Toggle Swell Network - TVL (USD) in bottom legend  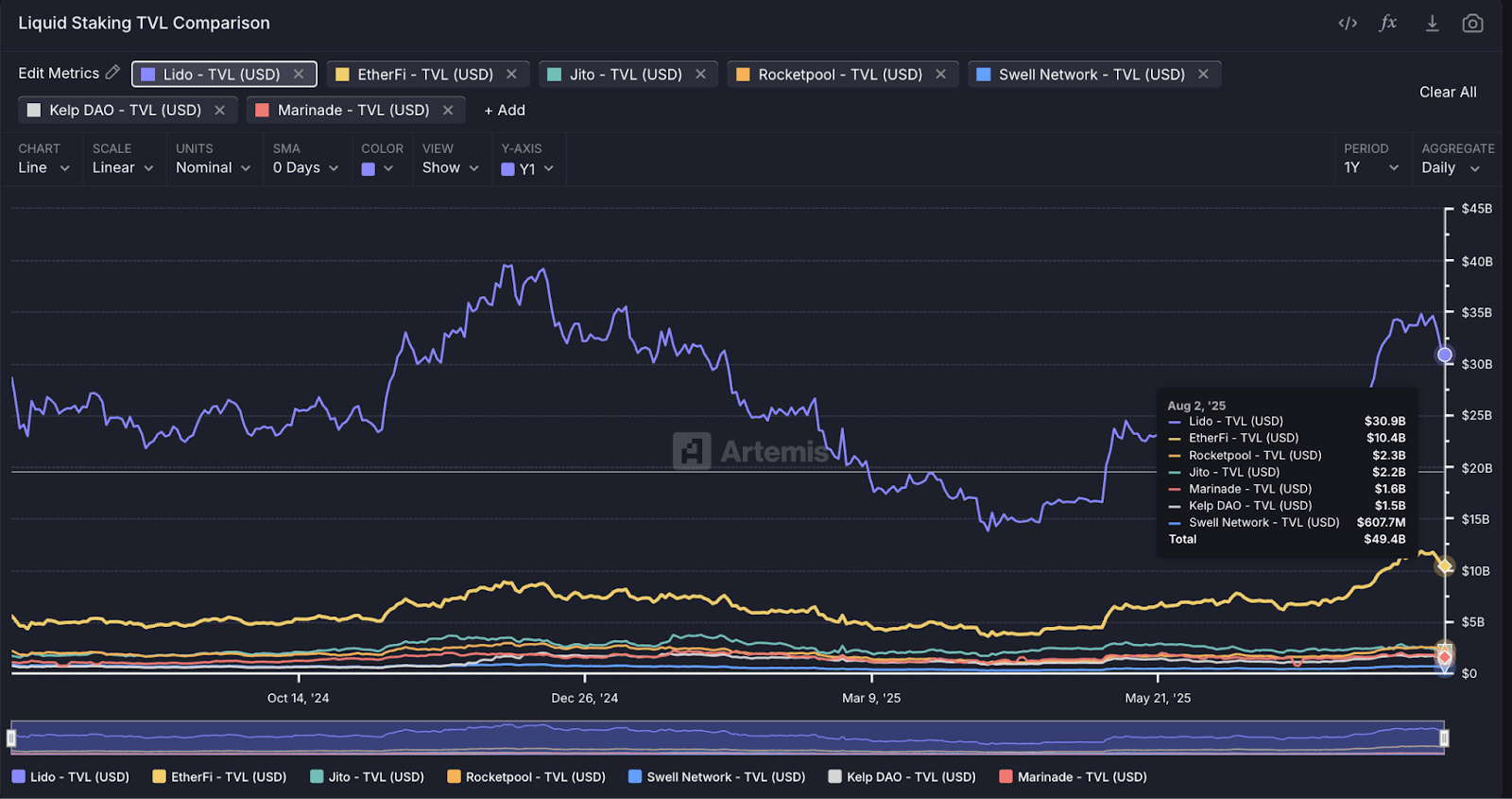(717, 776)
